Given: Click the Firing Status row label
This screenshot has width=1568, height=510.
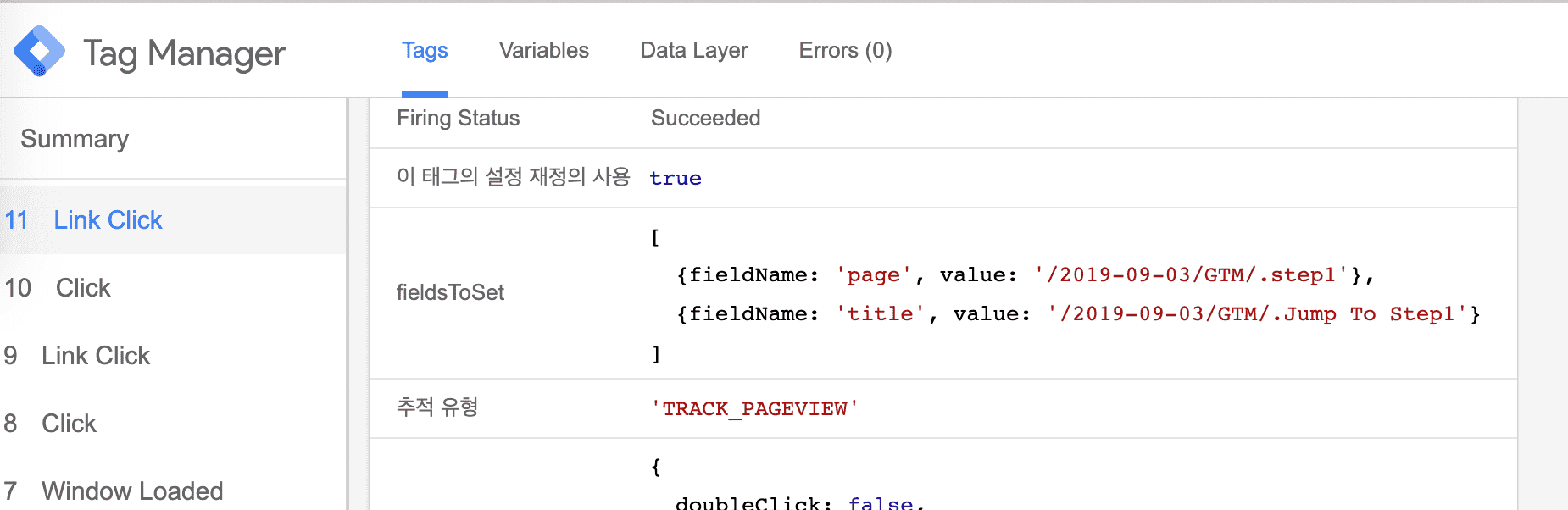Looking at the screenshot, I should [x=458, y=119].
